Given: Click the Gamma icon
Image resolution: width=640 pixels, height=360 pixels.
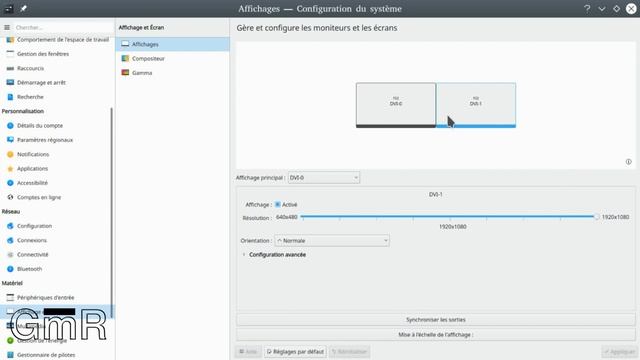Looking at the screenshot, I should pos(125,73).
